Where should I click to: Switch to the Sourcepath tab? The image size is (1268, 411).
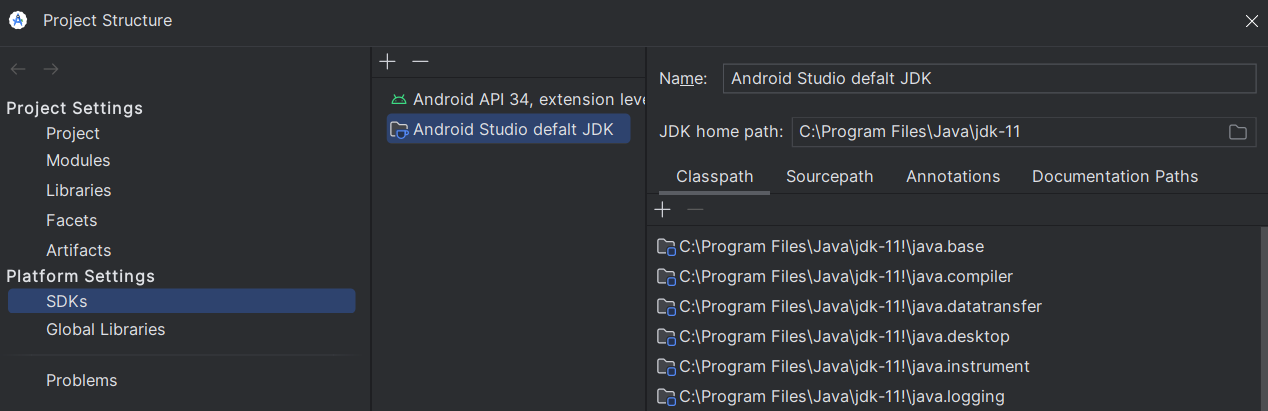pos(829,176)
